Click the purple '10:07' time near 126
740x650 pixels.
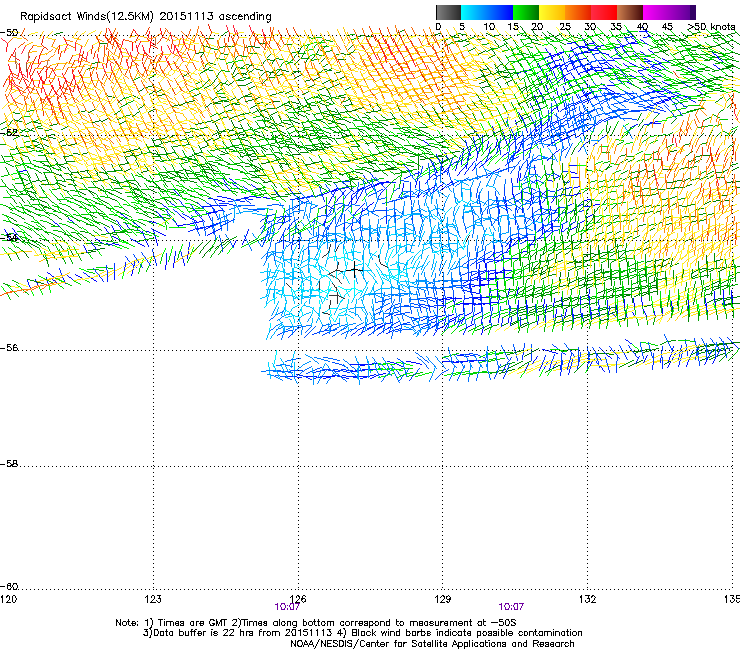pyautogui.click(x=287, y=607)
